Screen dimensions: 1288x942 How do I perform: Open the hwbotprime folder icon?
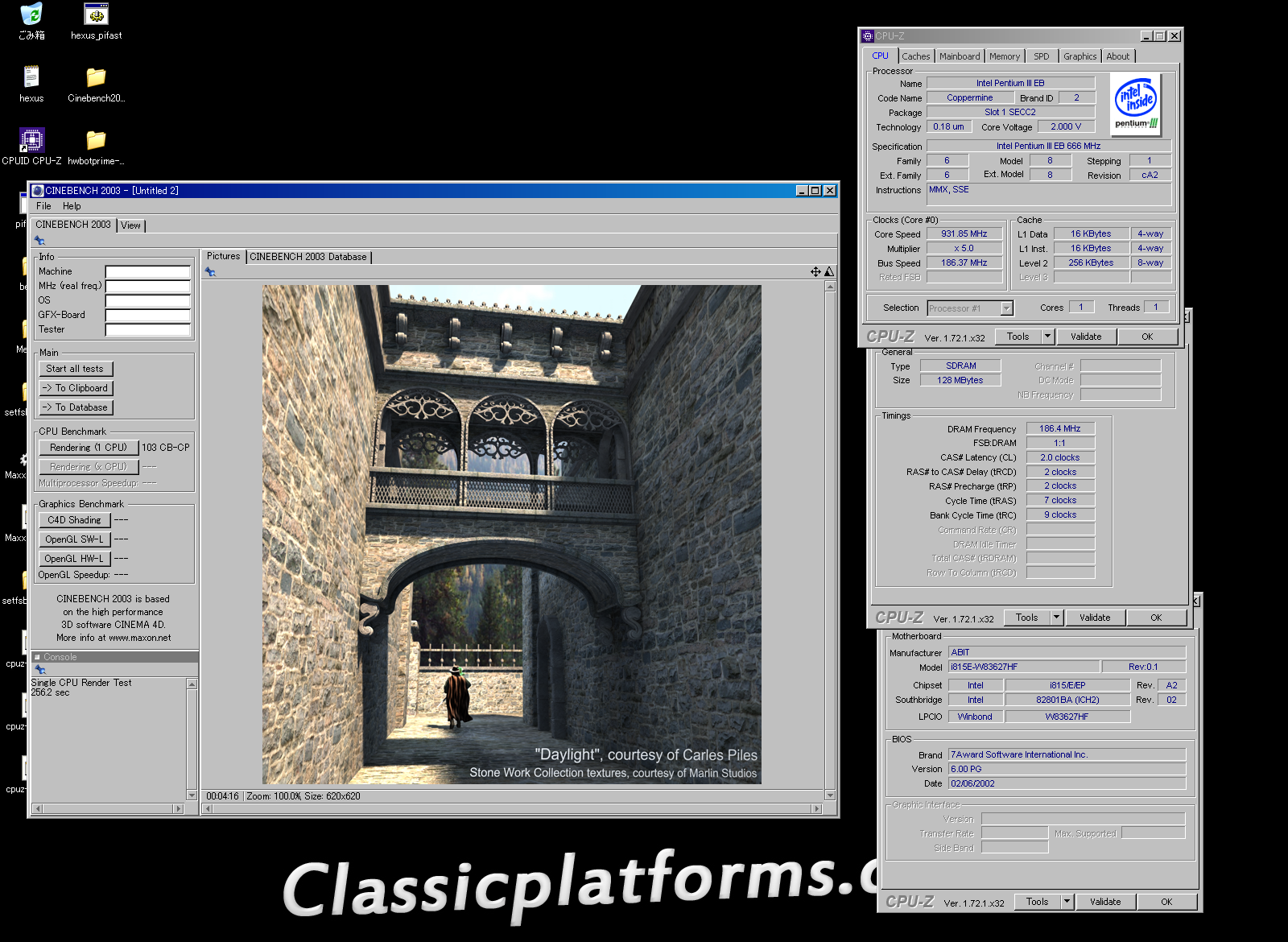[97, 147]
